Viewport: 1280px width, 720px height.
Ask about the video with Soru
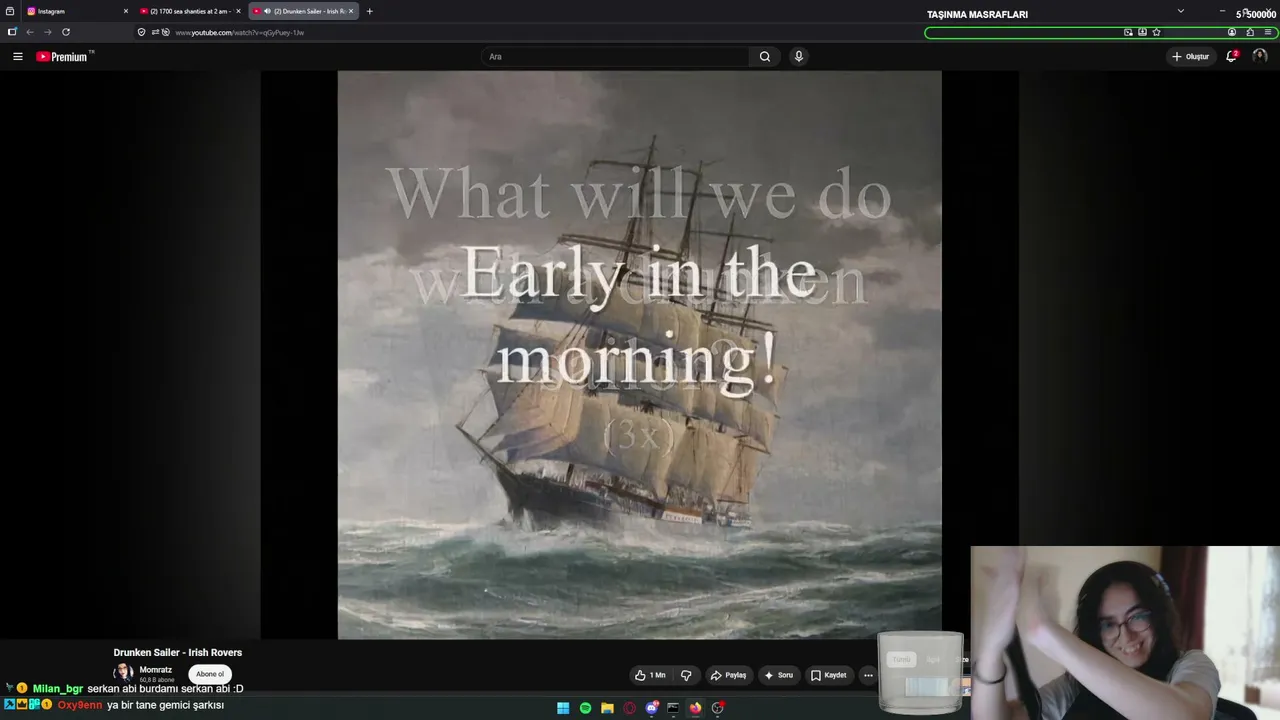[x=779, y=675]
